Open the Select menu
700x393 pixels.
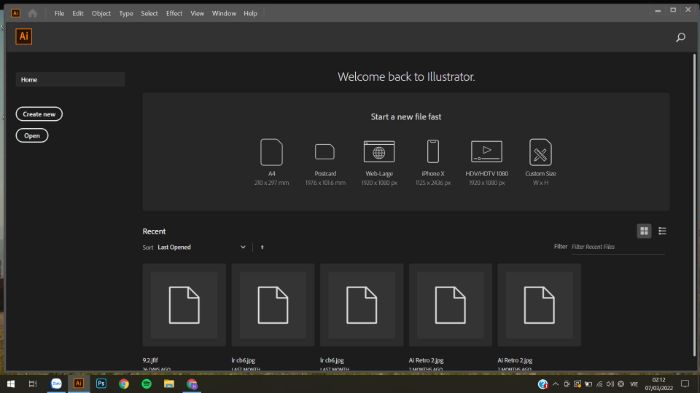point(149,13)
